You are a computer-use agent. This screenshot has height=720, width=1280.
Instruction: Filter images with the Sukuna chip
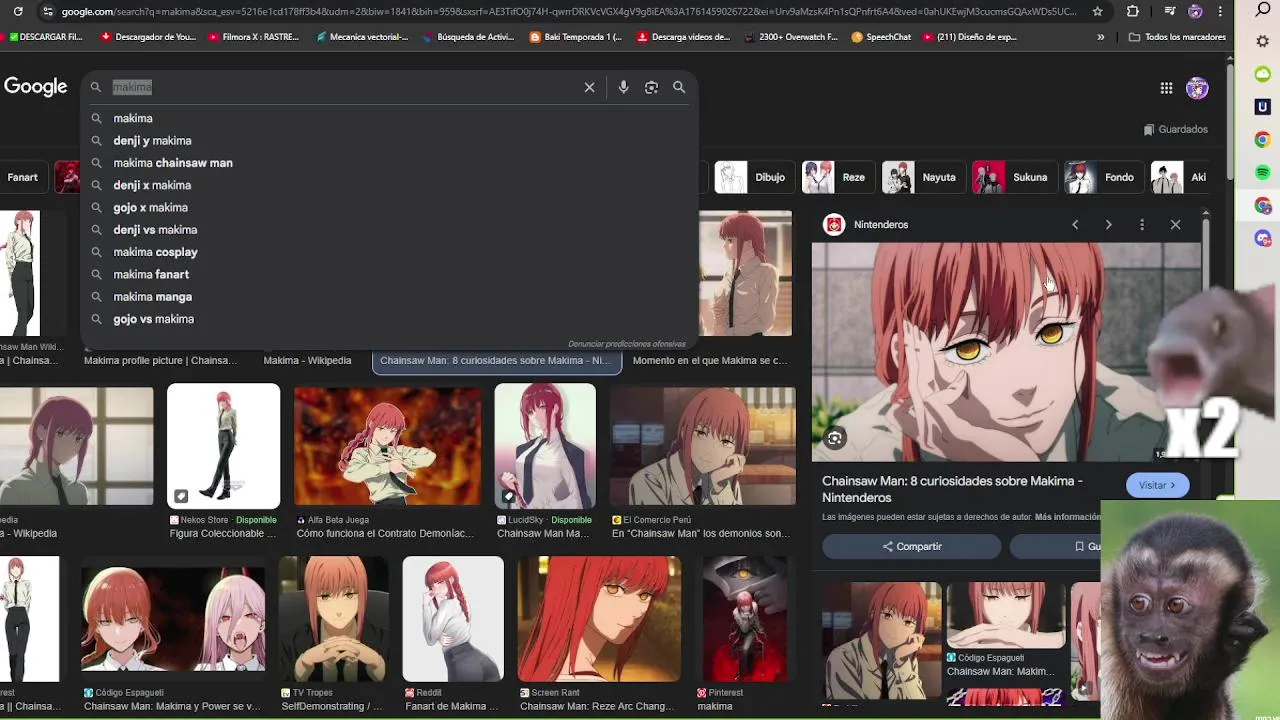pos(1013,177)
